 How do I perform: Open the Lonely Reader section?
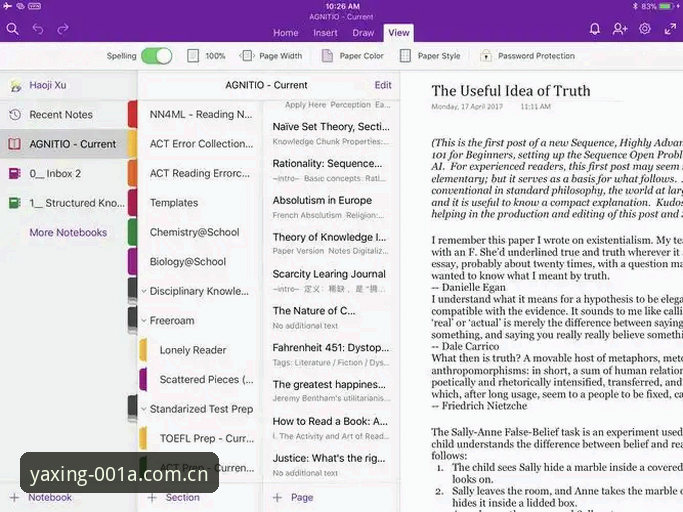coord(199,350)
